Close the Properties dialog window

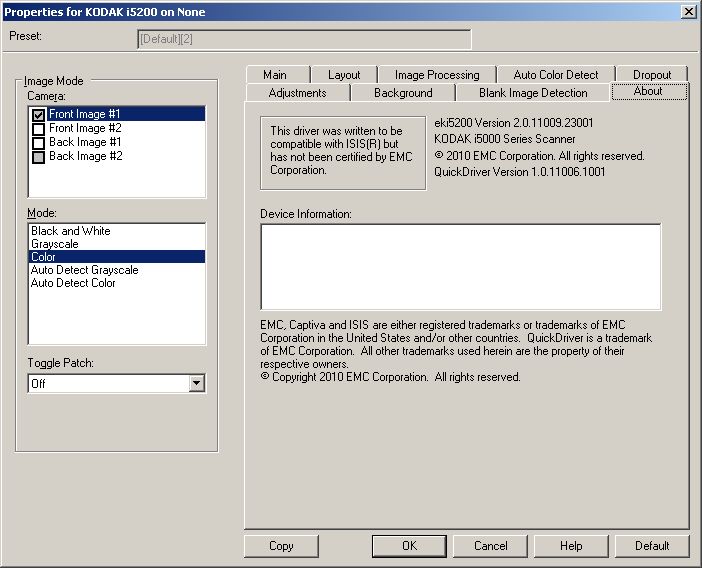[689, 12]
